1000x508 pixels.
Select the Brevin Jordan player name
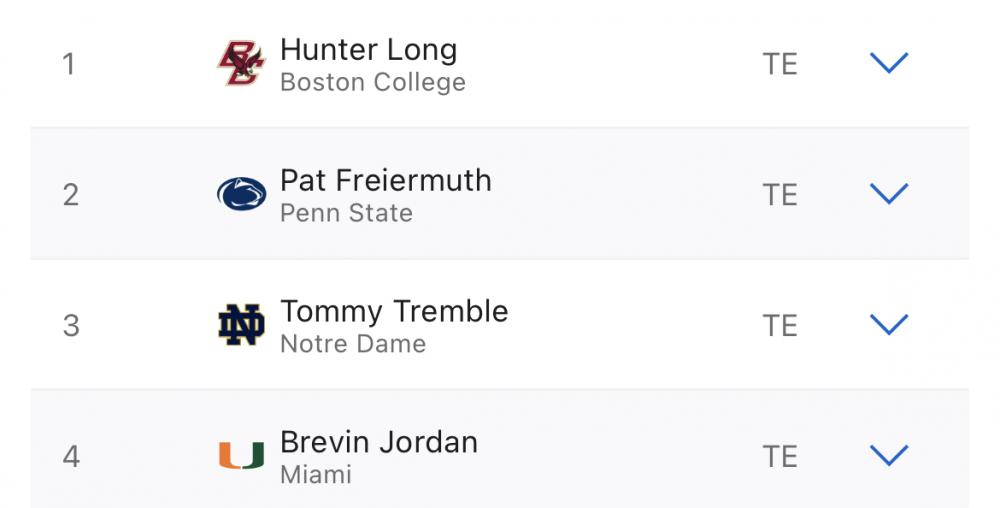click(378, 442)
